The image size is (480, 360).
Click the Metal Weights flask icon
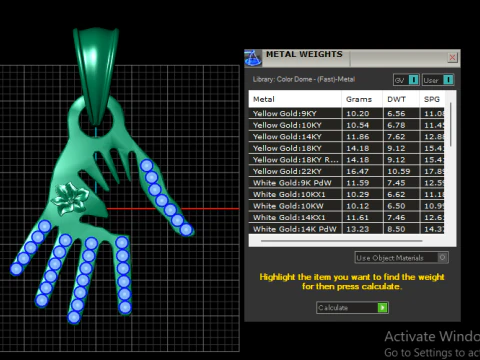(253, 58)
